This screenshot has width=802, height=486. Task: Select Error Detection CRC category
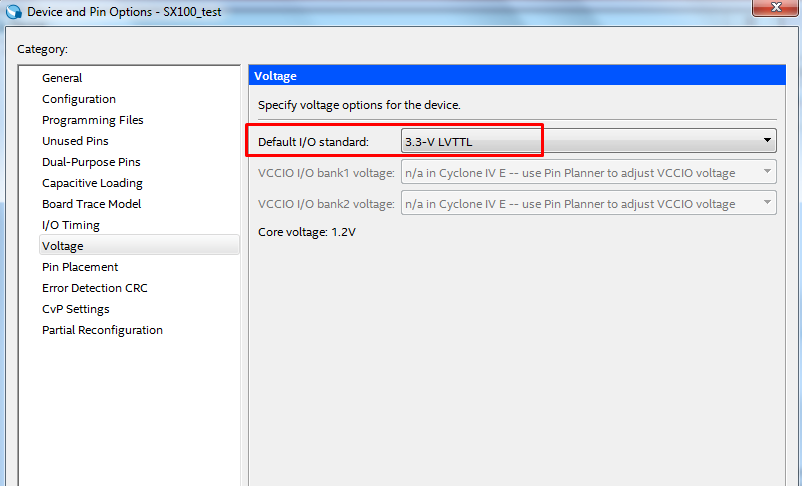click(x=95, y=288)
